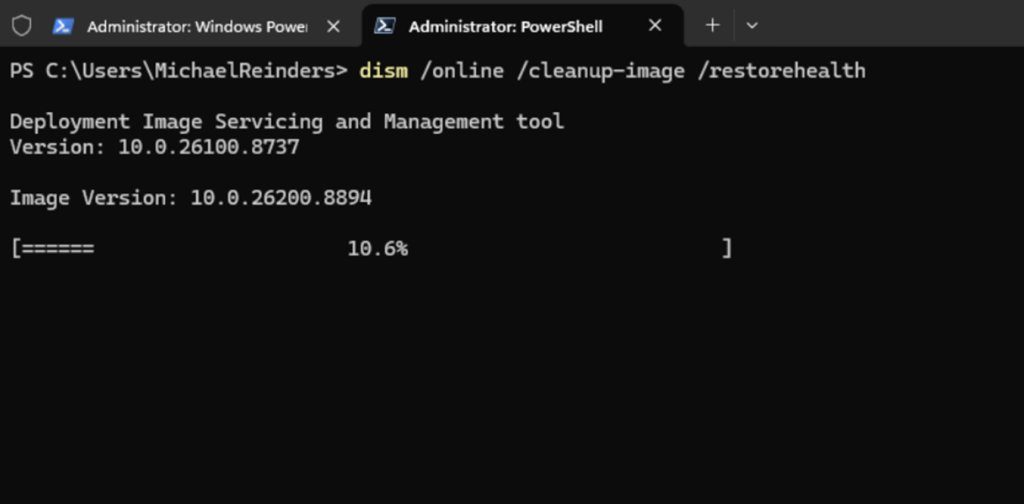Click PowerShell icon on second tab
This screenshot has height=504, width=1024.
pyautogui.click(x=384, y=26)
